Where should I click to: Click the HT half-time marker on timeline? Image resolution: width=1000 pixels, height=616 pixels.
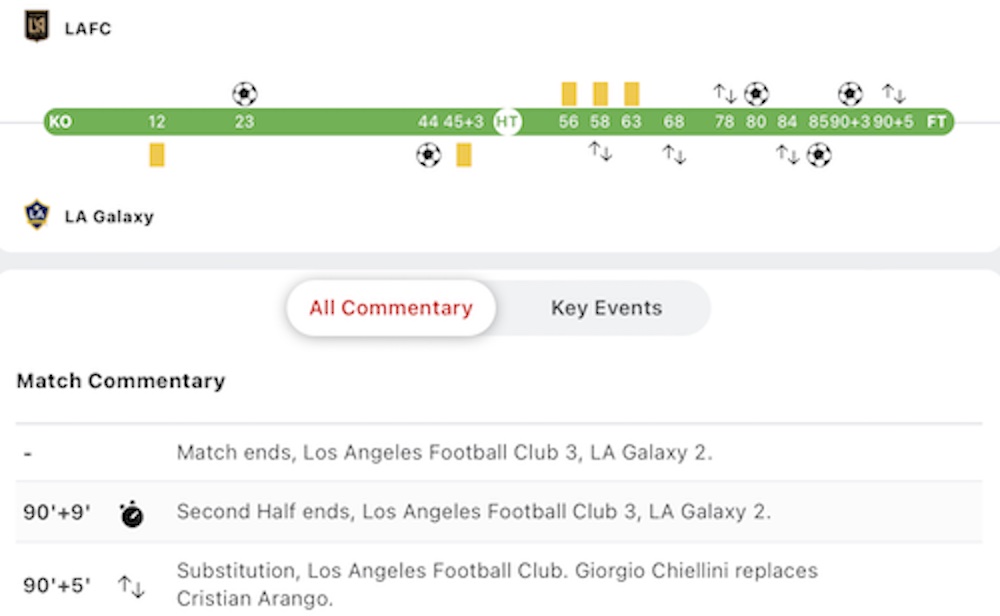507,122
